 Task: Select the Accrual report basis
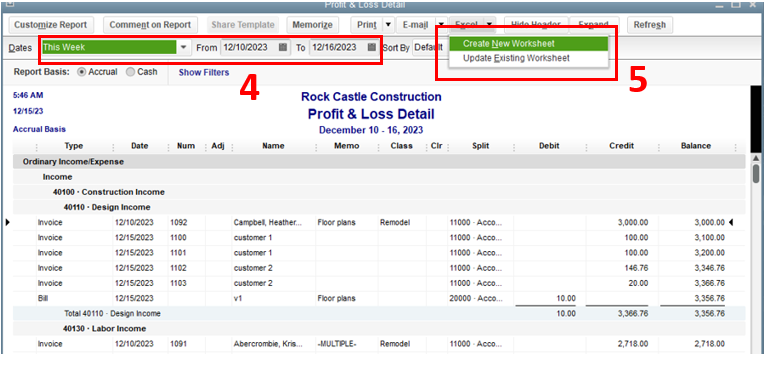click(x=81, y=72)
